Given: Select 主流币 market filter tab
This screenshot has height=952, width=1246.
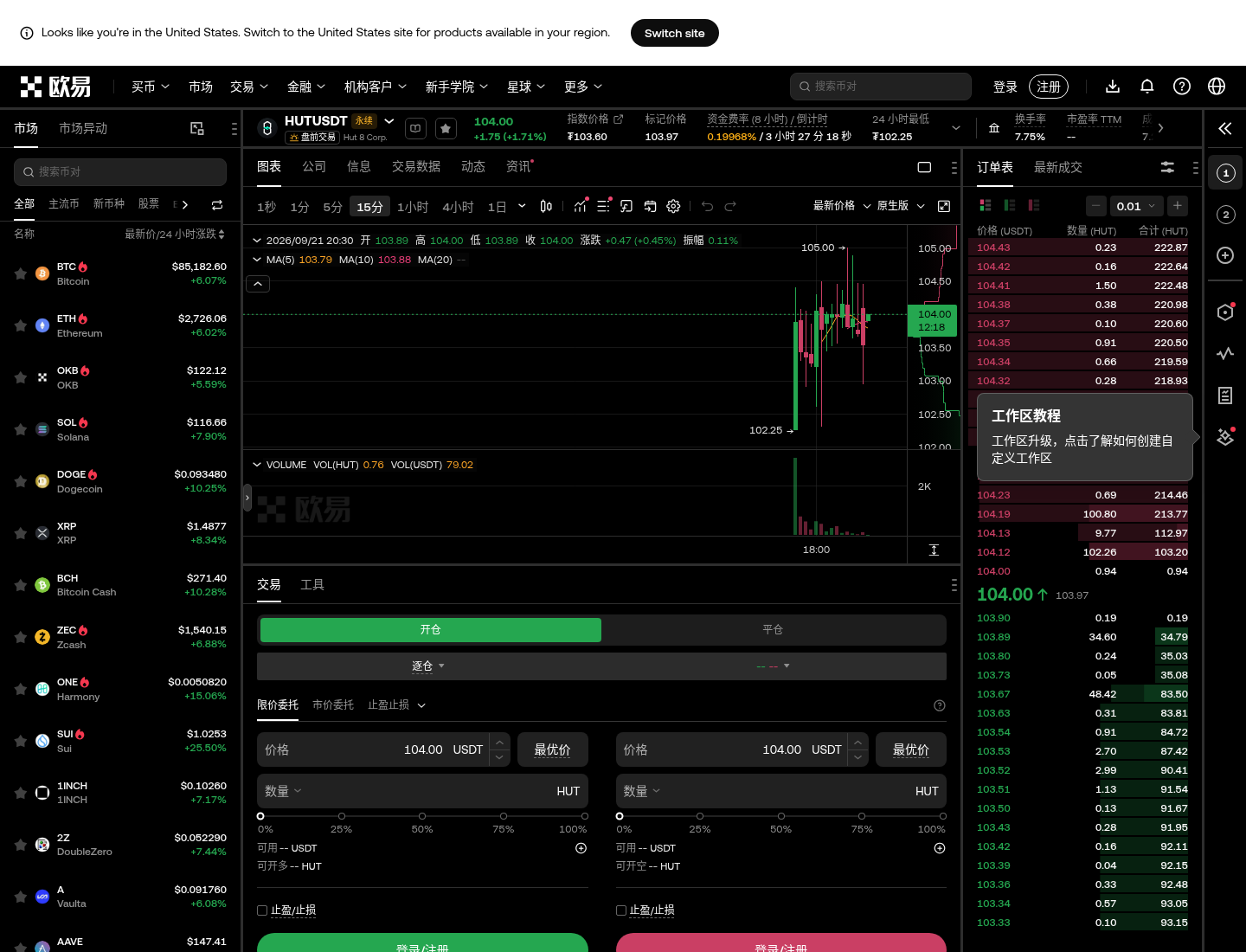Looking at the screenshot, I should click(64, 204).
